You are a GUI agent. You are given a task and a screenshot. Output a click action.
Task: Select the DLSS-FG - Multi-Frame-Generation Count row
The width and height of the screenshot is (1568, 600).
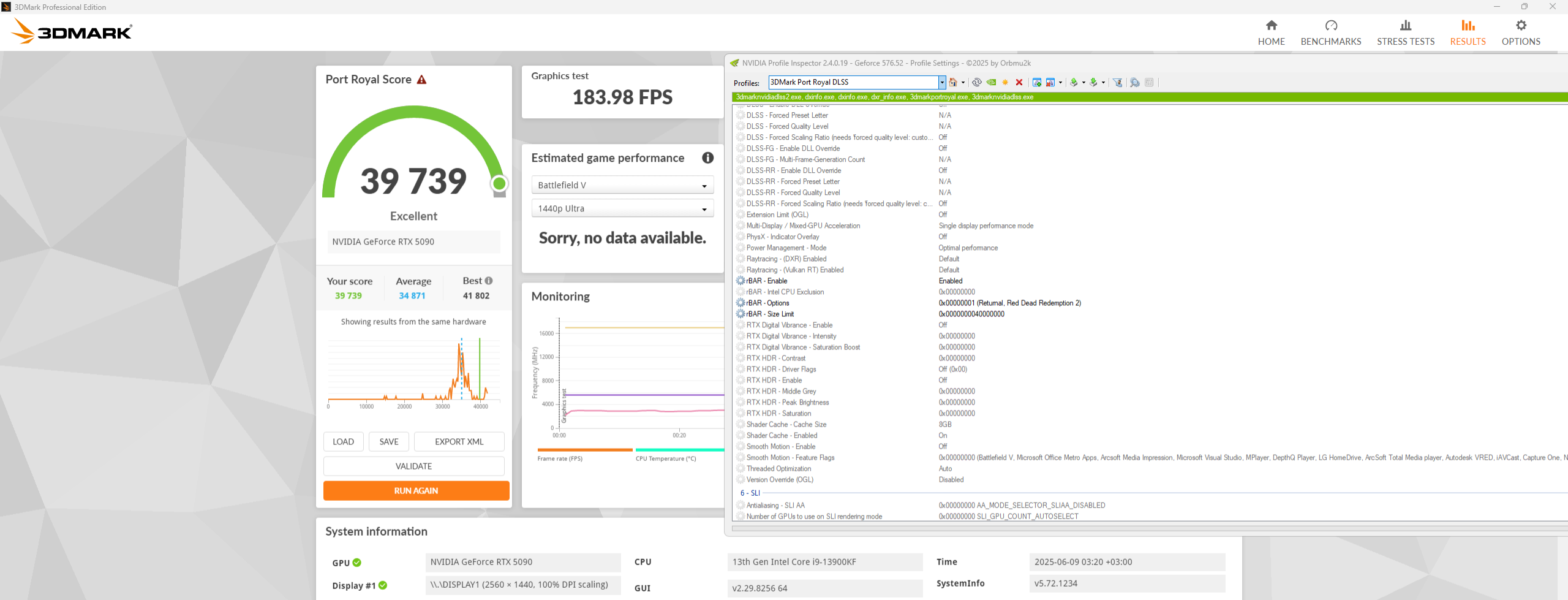click(1151, 160)
